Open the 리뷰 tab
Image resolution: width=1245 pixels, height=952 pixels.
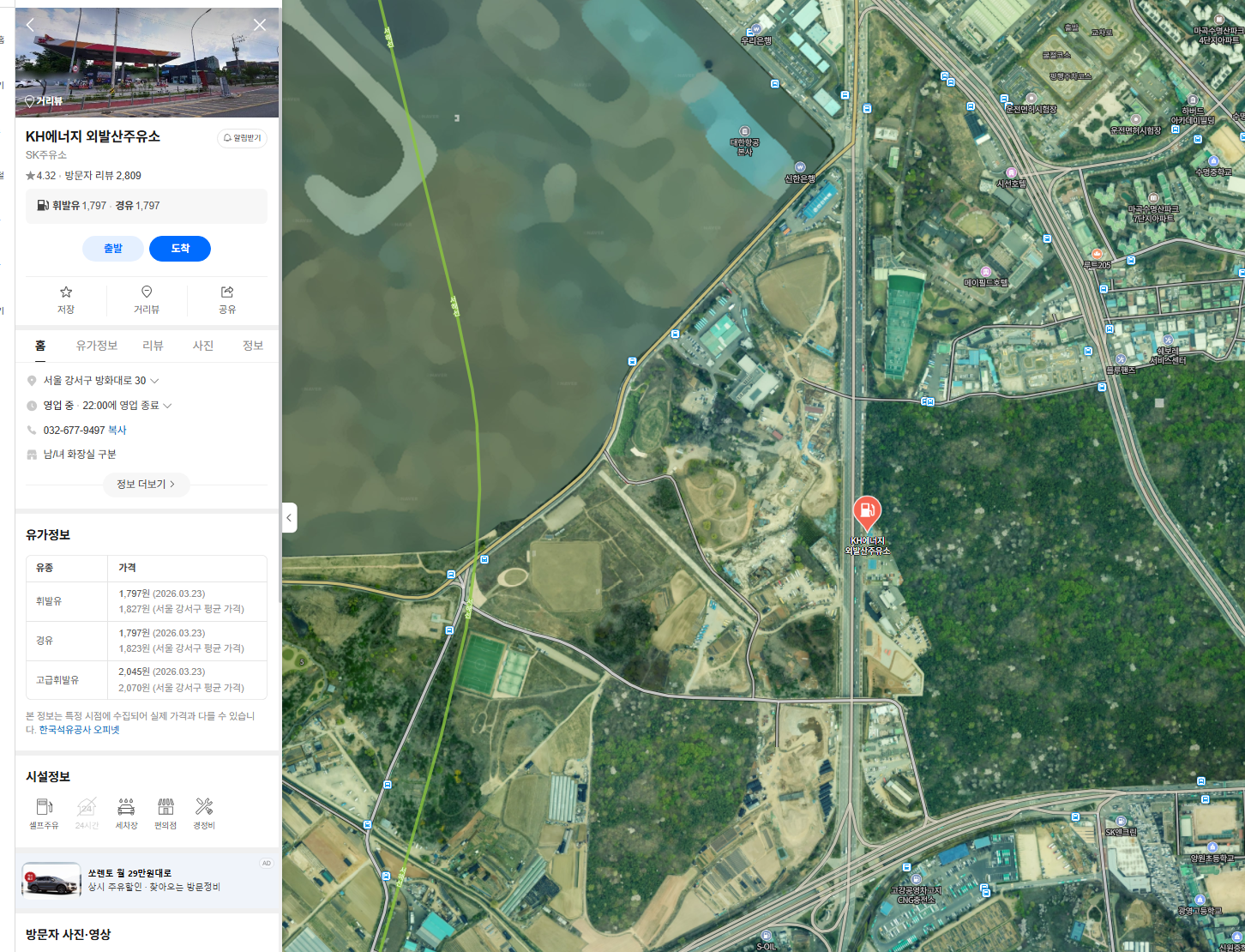coord(153,346)
